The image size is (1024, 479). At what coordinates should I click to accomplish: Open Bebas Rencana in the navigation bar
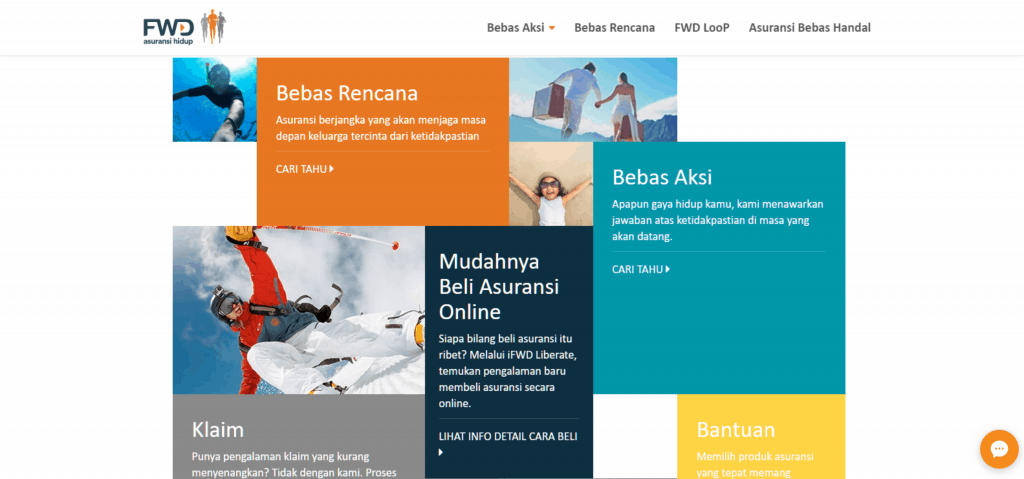pos(614,28)
